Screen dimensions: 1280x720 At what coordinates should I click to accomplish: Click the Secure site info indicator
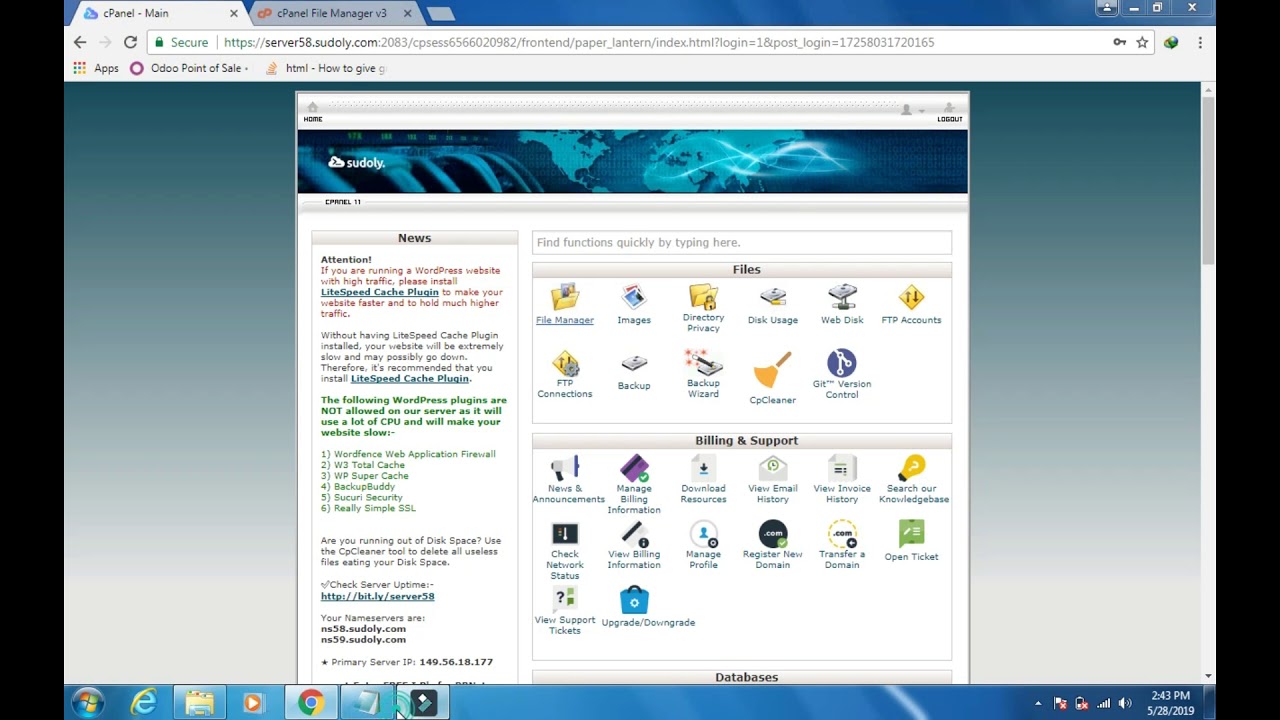pos(181,42)
